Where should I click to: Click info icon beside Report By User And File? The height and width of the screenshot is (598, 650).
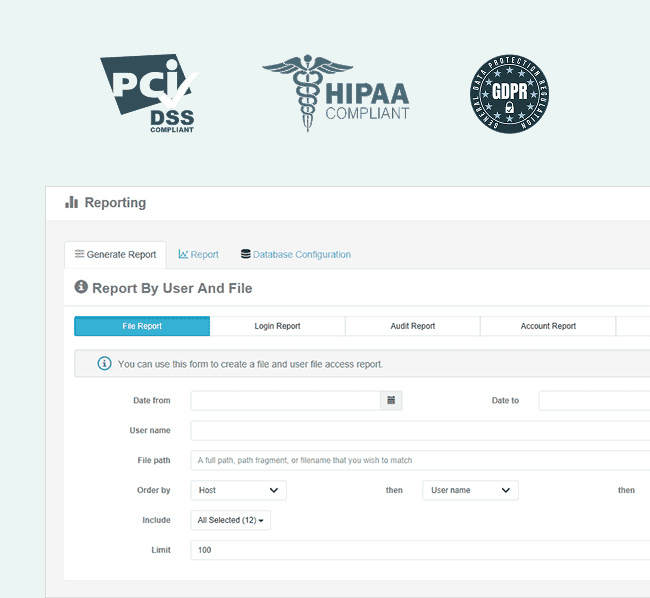coord(81,288)
